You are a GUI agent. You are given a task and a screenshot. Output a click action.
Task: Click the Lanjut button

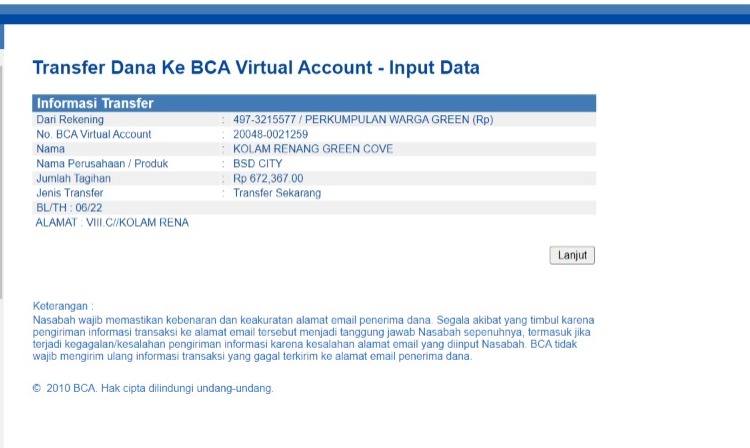[x=572, y=255]
